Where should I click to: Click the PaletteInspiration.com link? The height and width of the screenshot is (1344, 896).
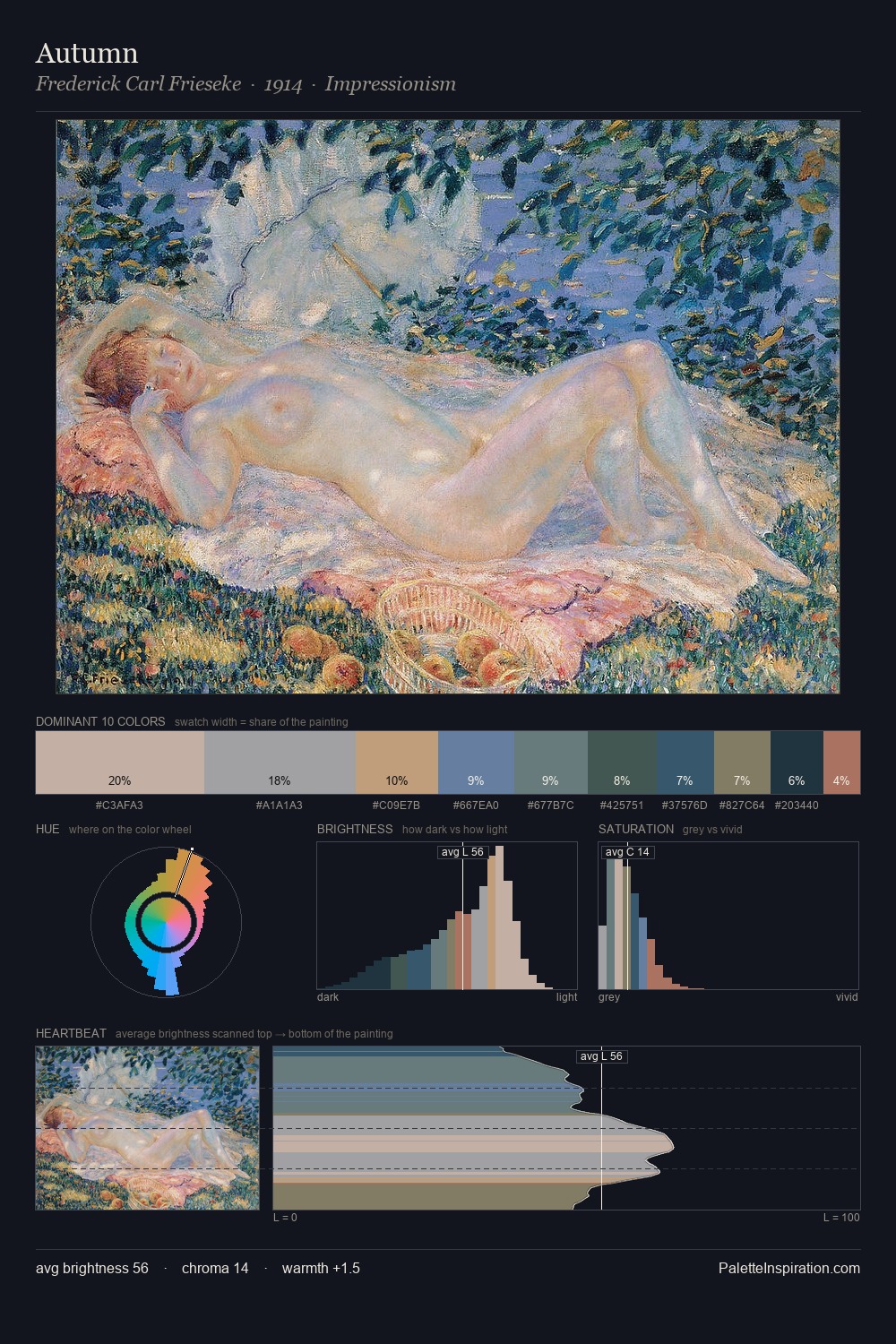(789, 1268)
